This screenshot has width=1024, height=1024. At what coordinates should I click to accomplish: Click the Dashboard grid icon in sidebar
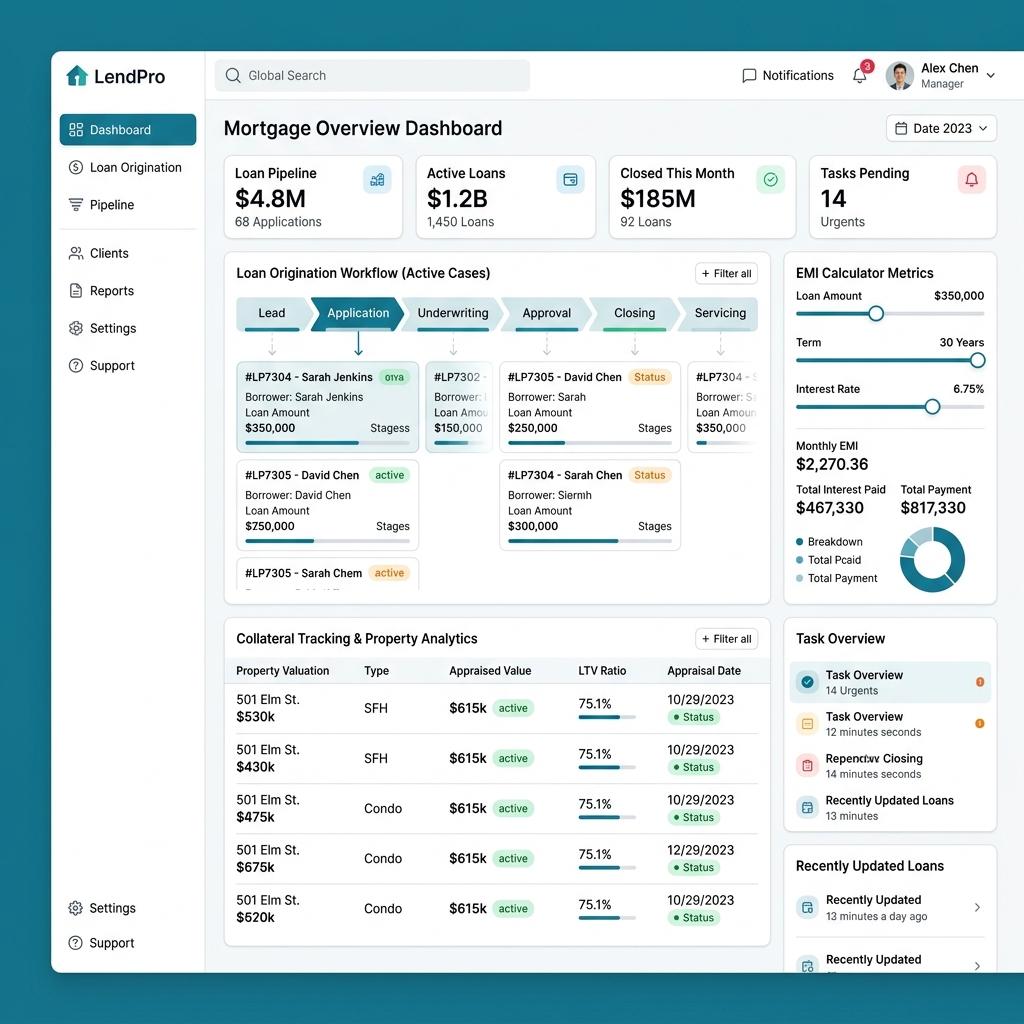point(76,130)
